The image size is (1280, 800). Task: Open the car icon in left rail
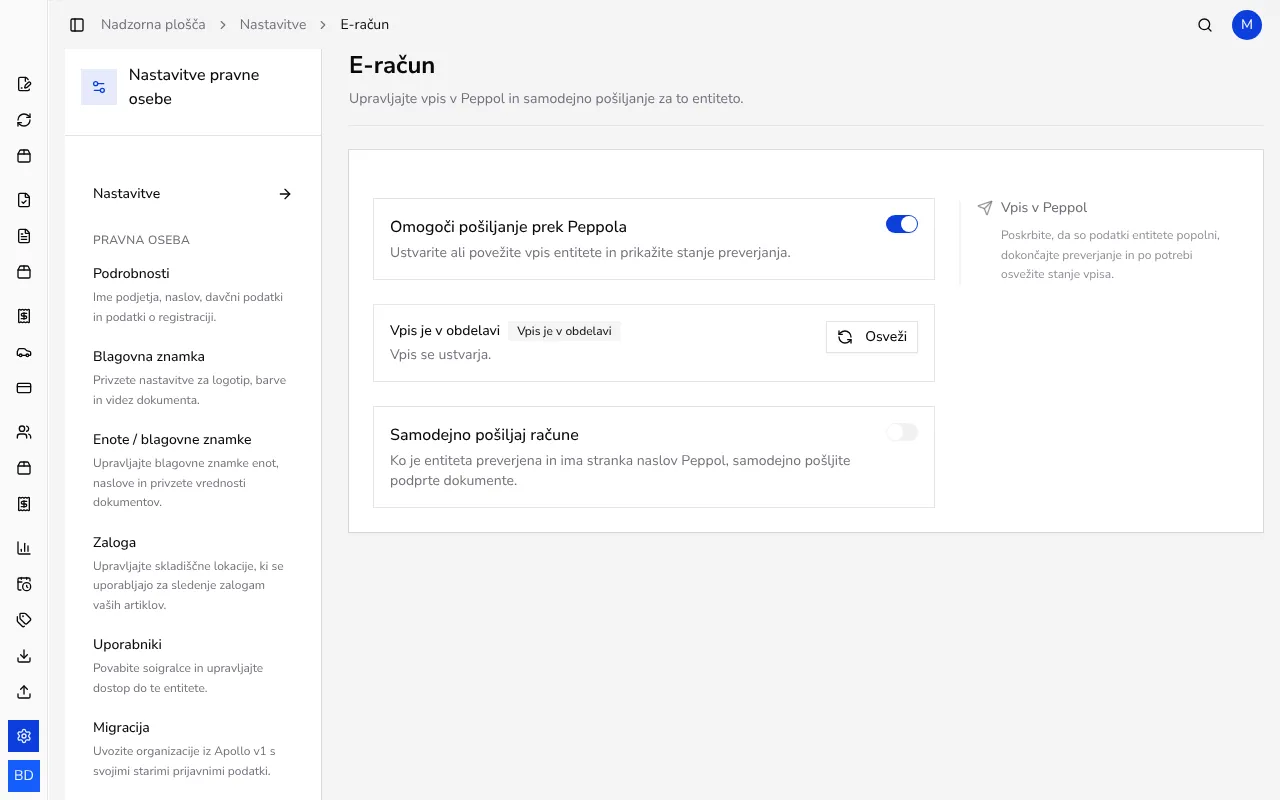(24, 352)
